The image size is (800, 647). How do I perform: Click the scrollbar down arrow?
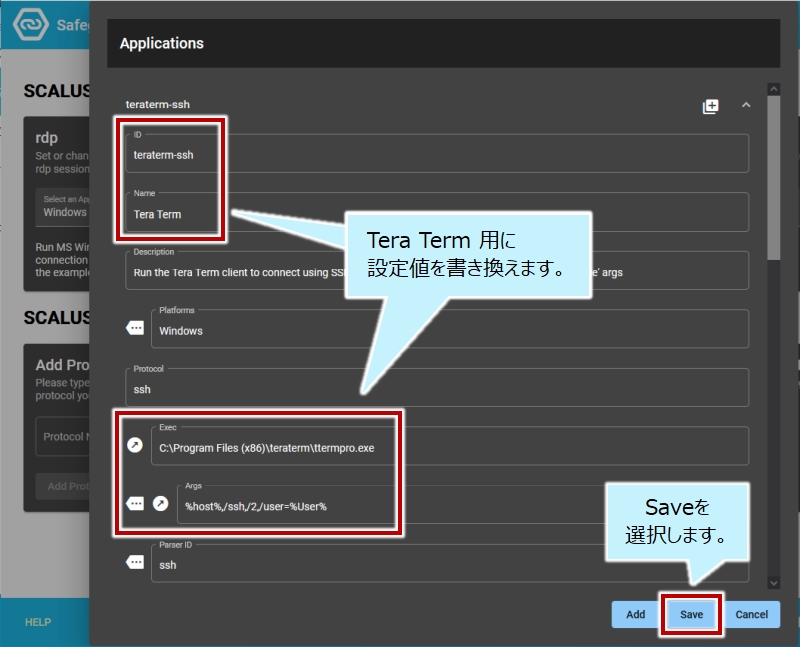pos(773,583)
